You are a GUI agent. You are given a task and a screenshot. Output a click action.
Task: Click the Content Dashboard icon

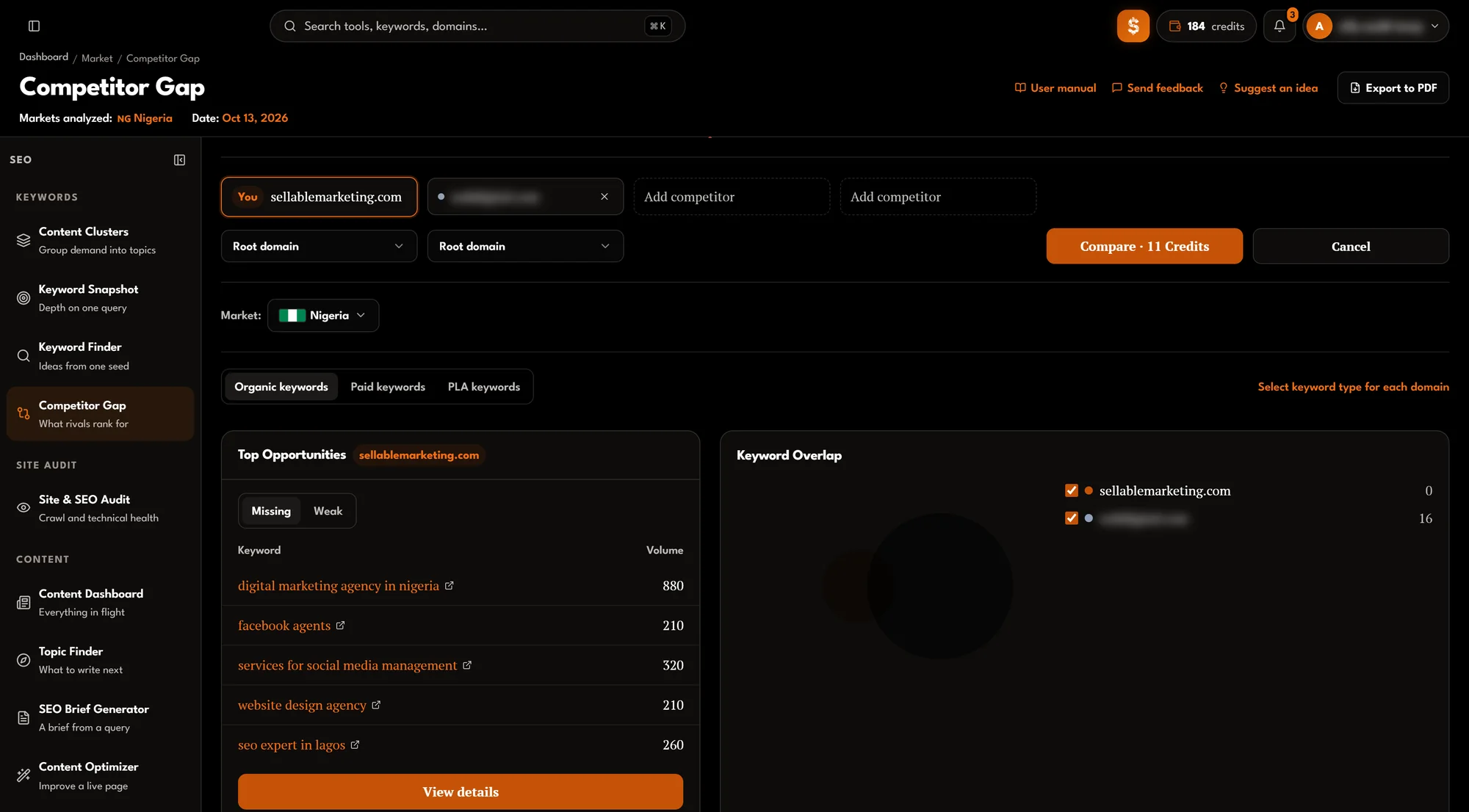point(24,602)
